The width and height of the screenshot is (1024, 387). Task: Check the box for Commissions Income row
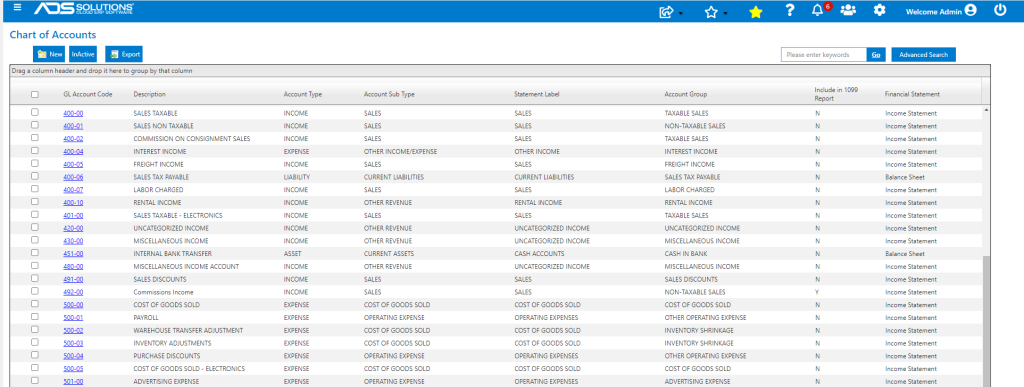point(35,291)
